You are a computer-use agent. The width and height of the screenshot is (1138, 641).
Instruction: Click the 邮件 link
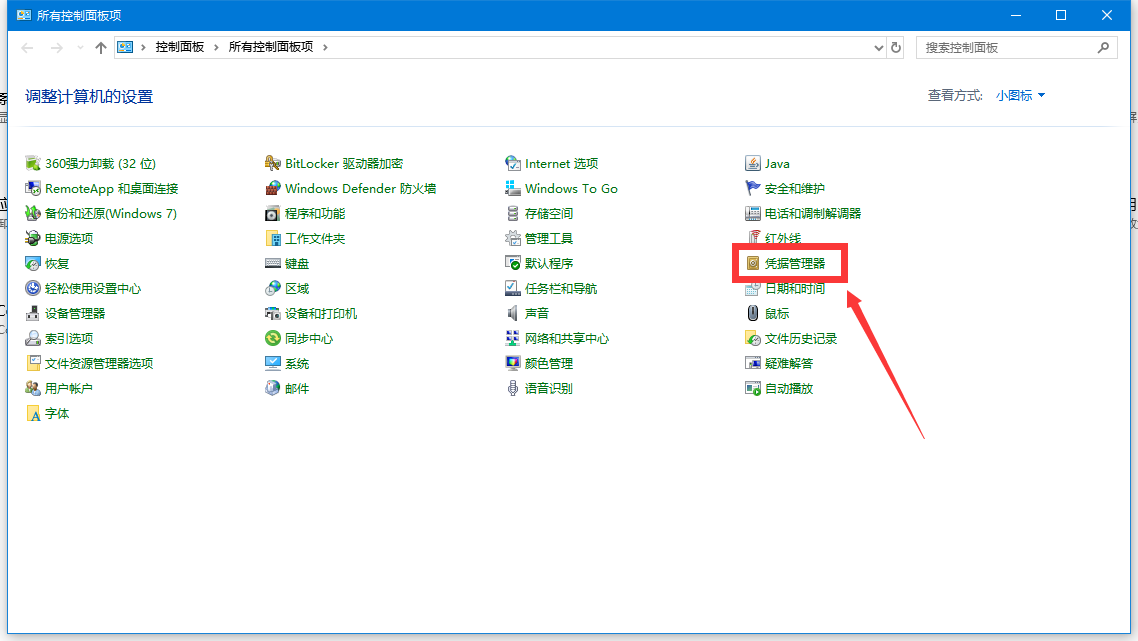297,388
